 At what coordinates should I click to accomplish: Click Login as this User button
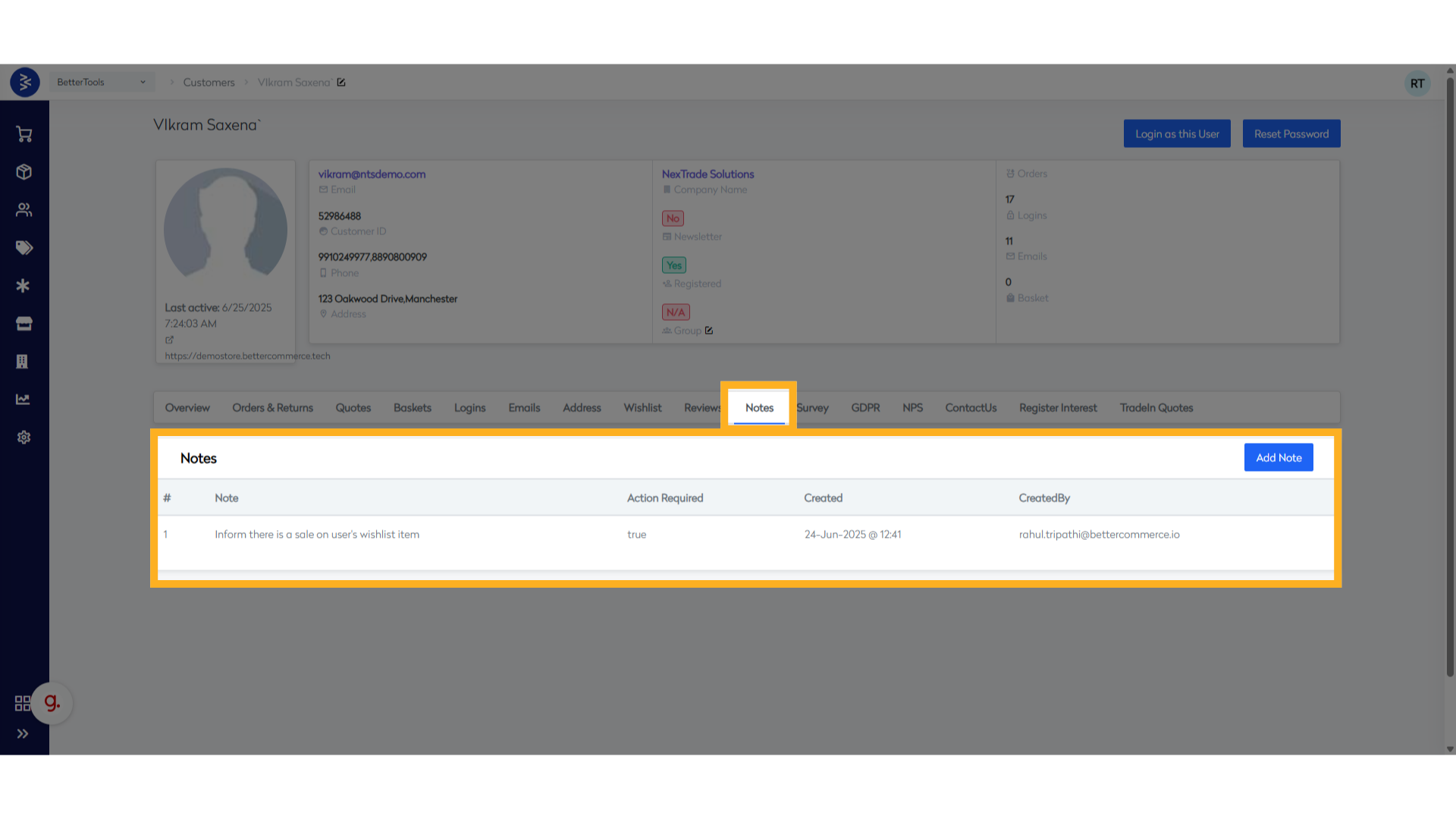1177,134
